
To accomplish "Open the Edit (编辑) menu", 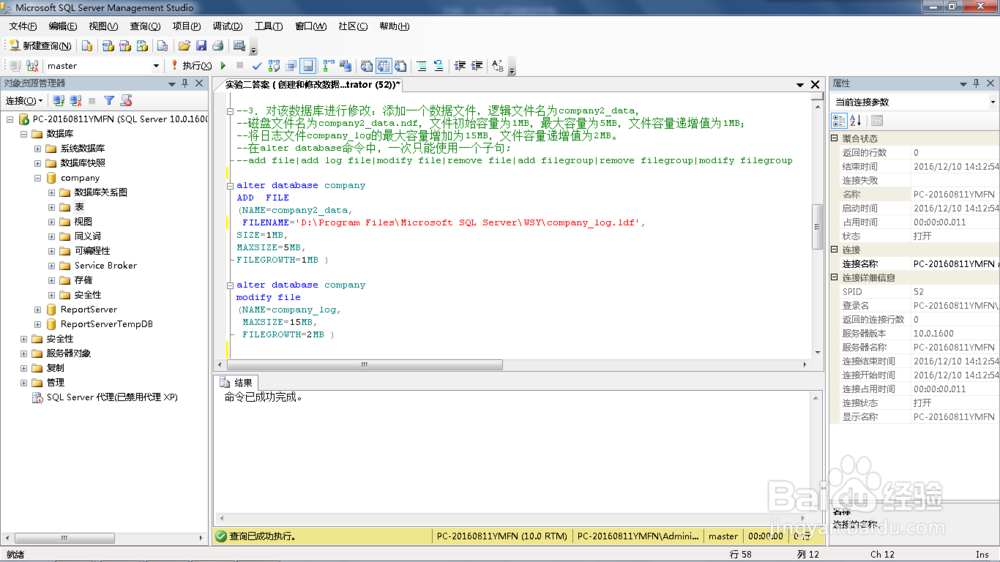I will pyautogui.click(x=62, y=26).
